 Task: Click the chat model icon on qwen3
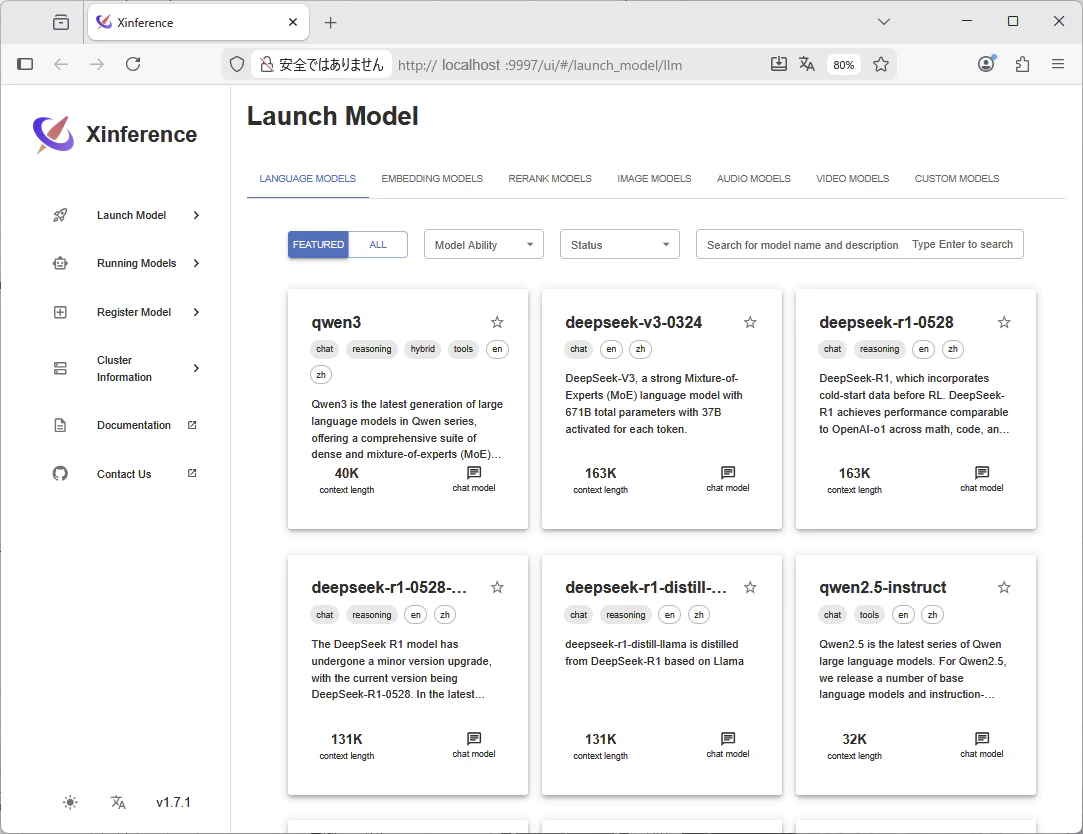474,473
